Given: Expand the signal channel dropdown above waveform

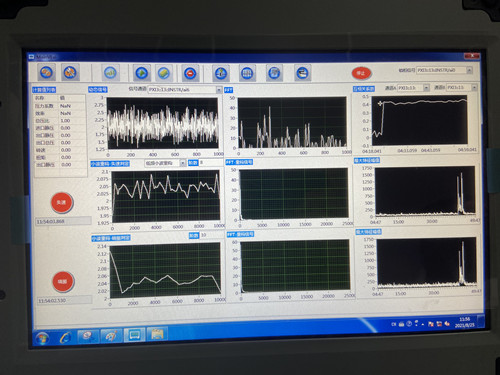Looking at the screenshot, I should click(185, 90).
